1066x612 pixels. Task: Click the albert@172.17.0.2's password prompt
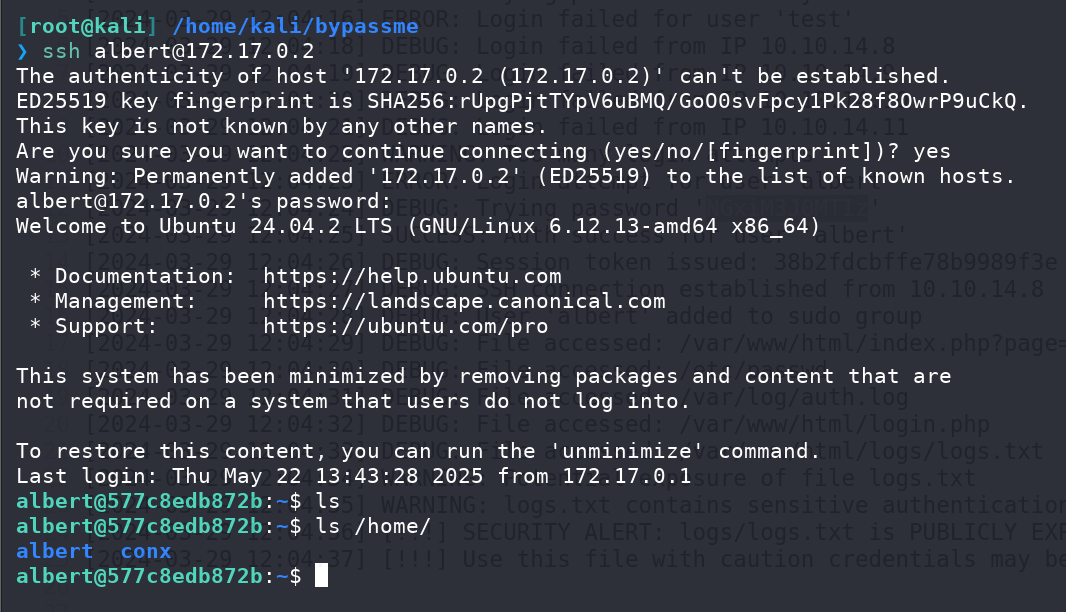point(204,201)
